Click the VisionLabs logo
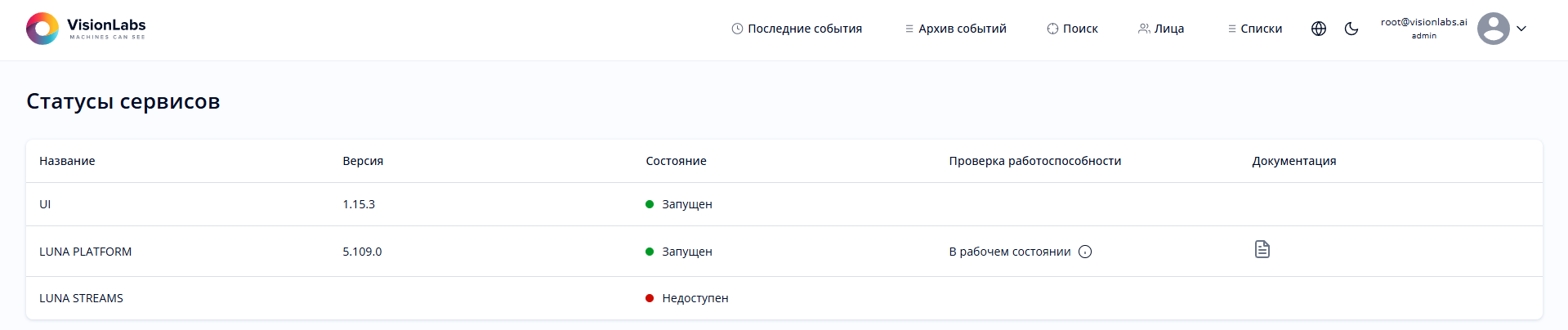Image resolution: width=1568 pixels, height=330 pixels. 86,29
